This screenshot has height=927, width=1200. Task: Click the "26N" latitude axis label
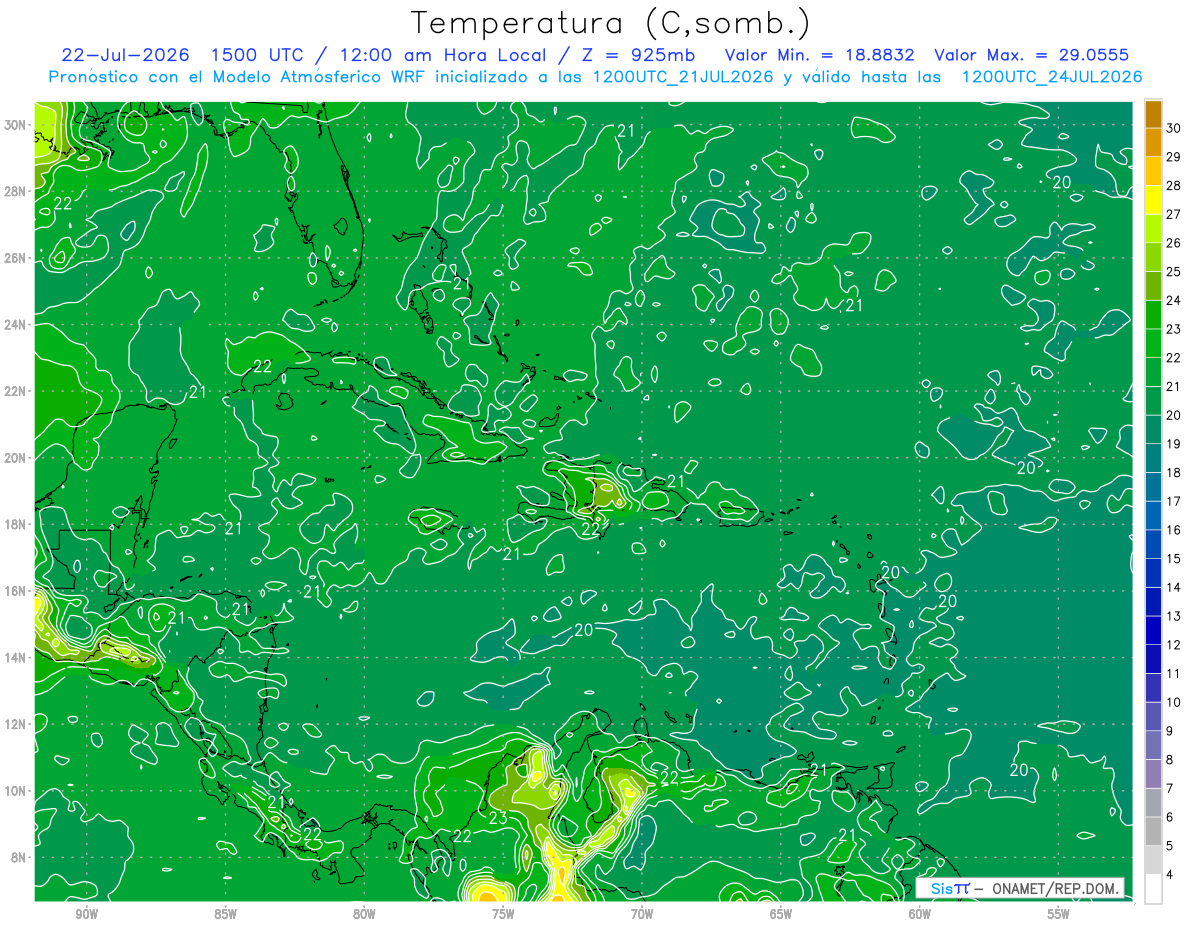pyautogui.click(x=17, y=258)
